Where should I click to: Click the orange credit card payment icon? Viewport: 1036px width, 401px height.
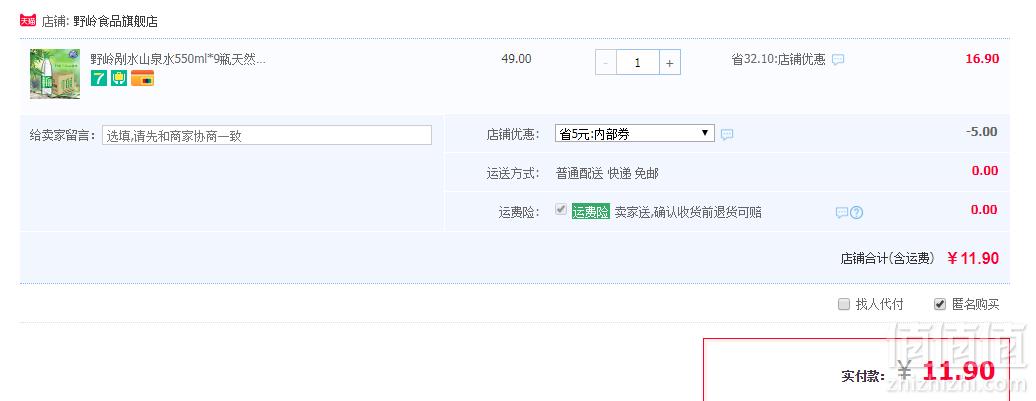143,79
